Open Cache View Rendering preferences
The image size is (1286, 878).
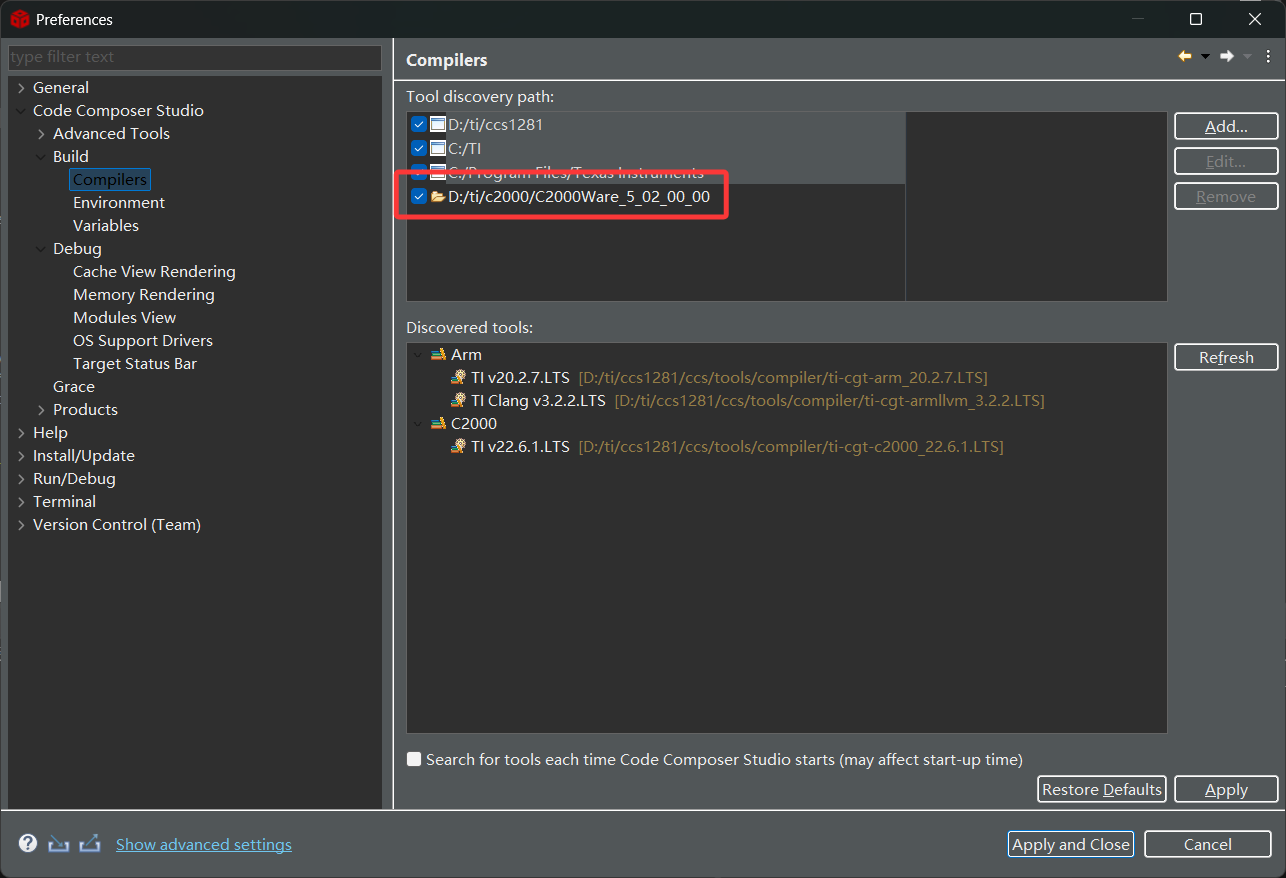pos(154,272)
